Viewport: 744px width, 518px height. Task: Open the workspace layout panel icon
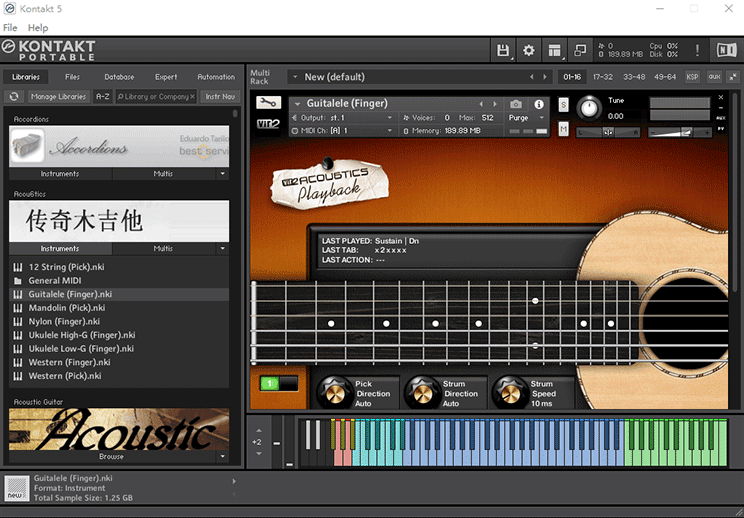click(554, 50)
